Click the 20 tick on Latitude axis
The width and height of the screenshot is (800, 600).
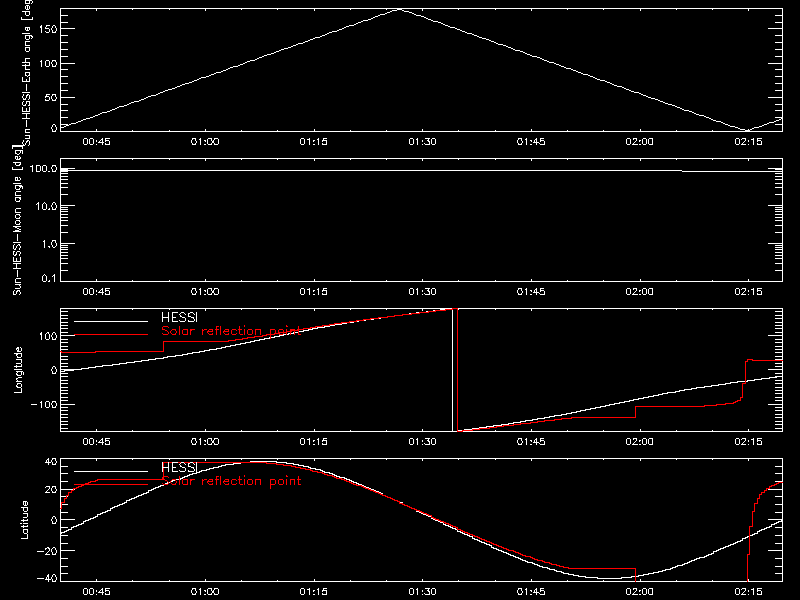pos(51,490)
